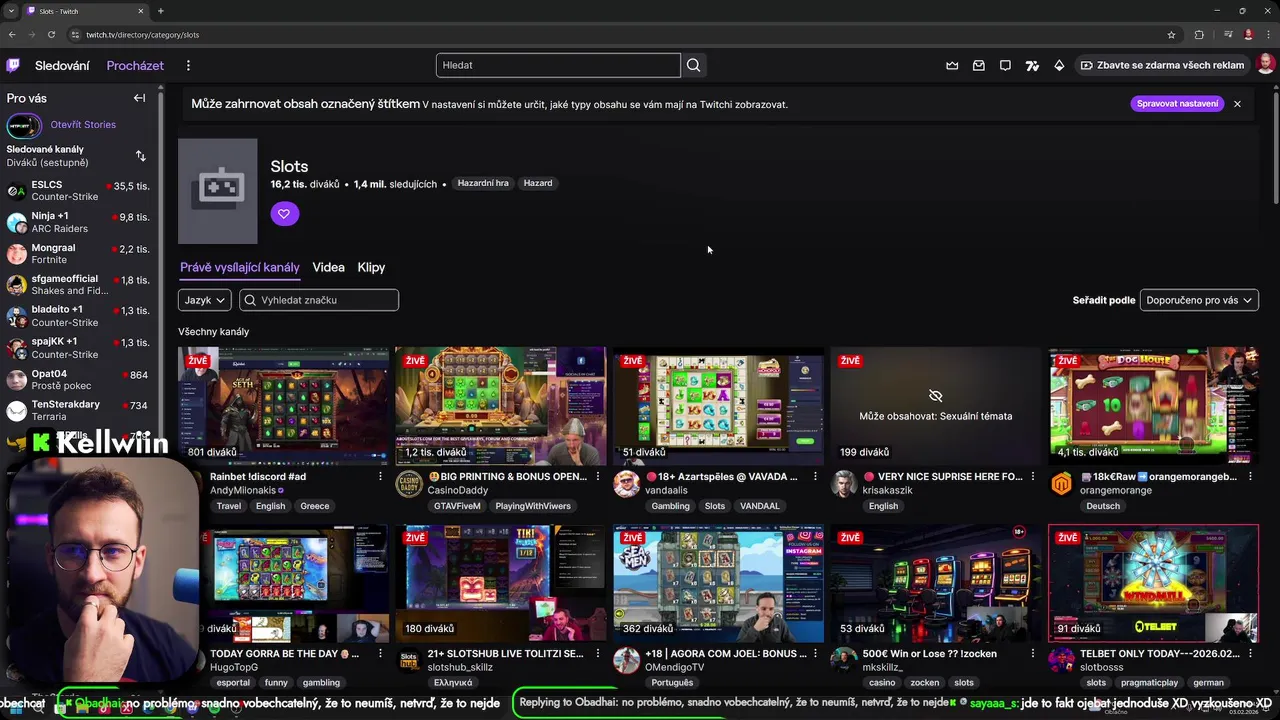
Task: Go to Procházet in top navigation
Action: (x=135, y=66)
